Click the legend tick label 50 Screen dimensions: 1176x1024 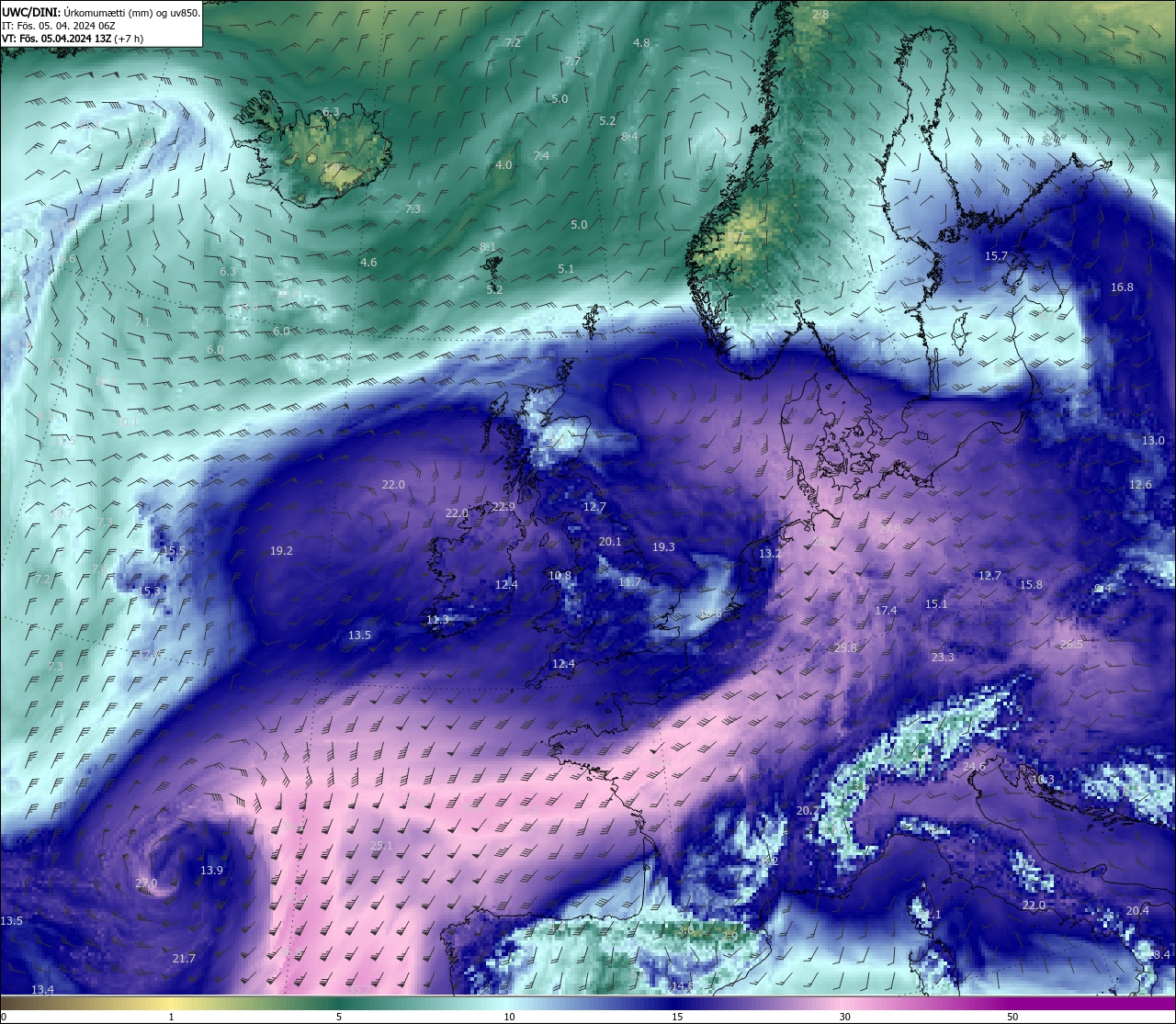1012,1017
